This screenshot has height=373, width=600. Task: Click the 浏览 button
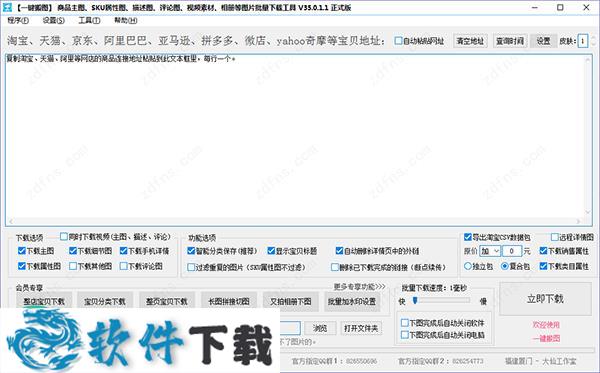(320, 328)
